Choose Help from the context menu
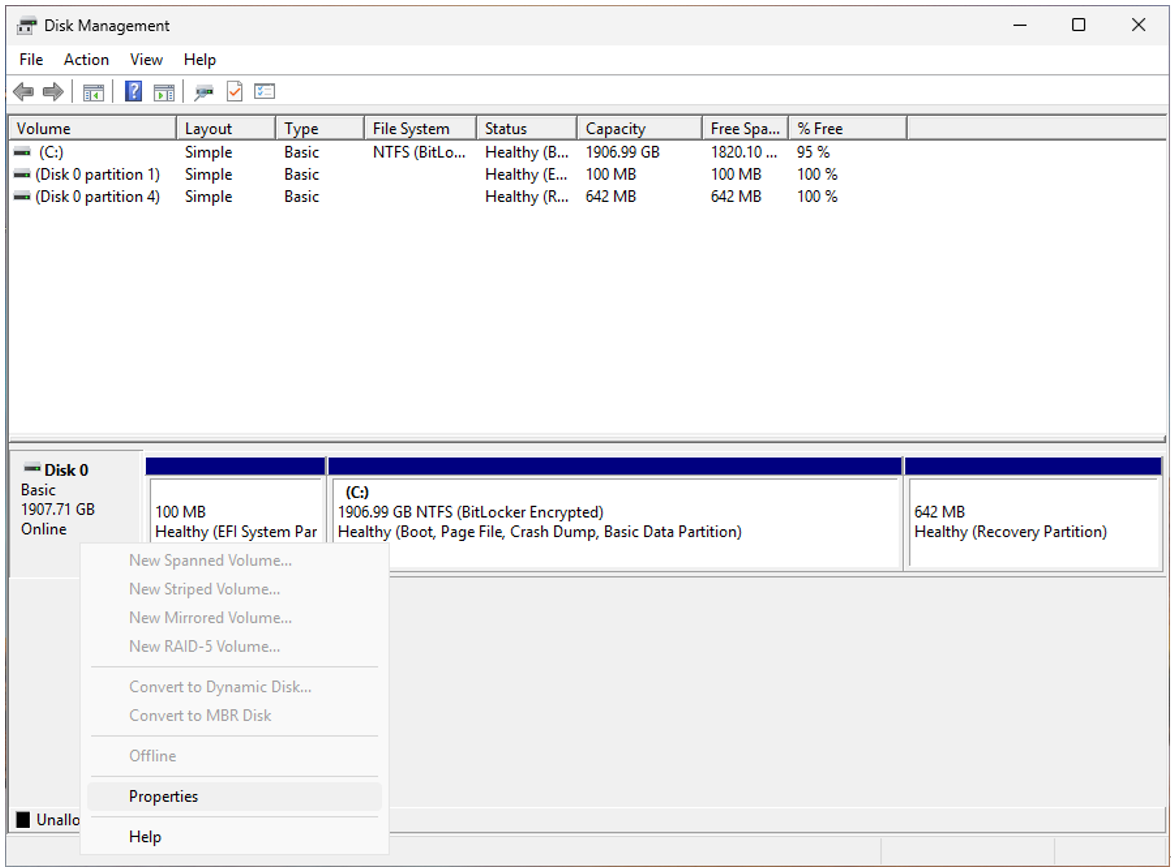Viewport: 1171px width, 868px height. (145, 837)
